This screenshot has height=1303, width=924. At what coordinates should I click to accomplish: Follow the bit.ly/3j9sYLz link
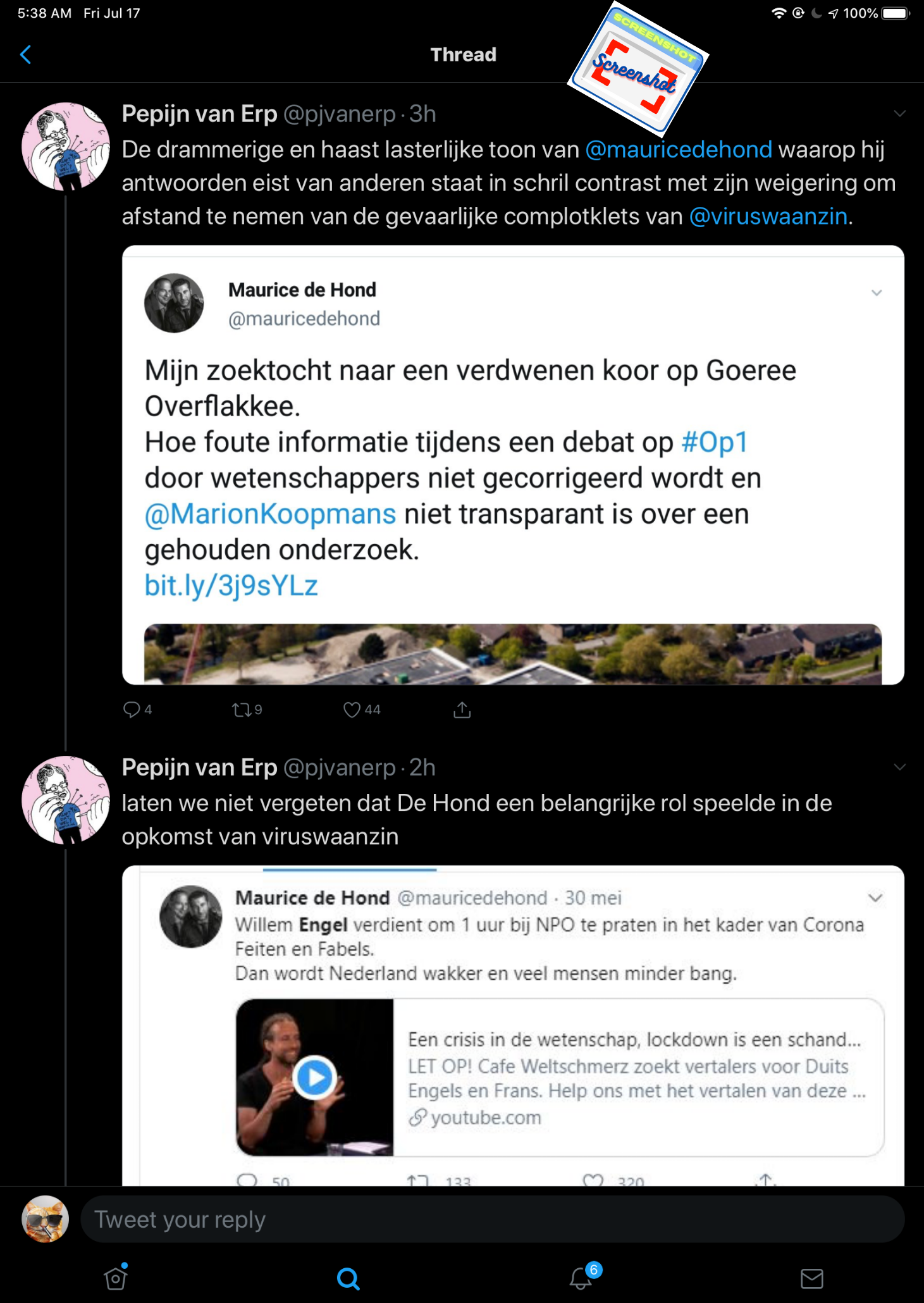coord(231,586)
